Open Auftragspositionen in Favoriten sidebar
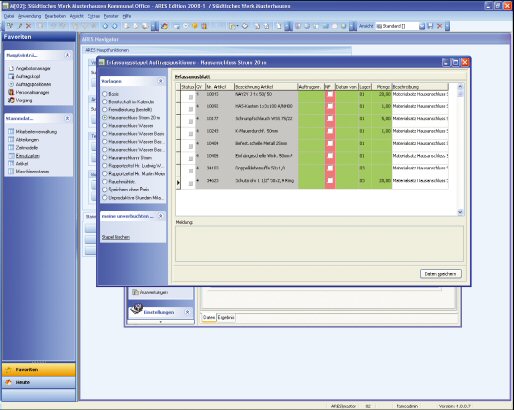The width and height of the screenshot is (514, 410). tap(33, 84)
